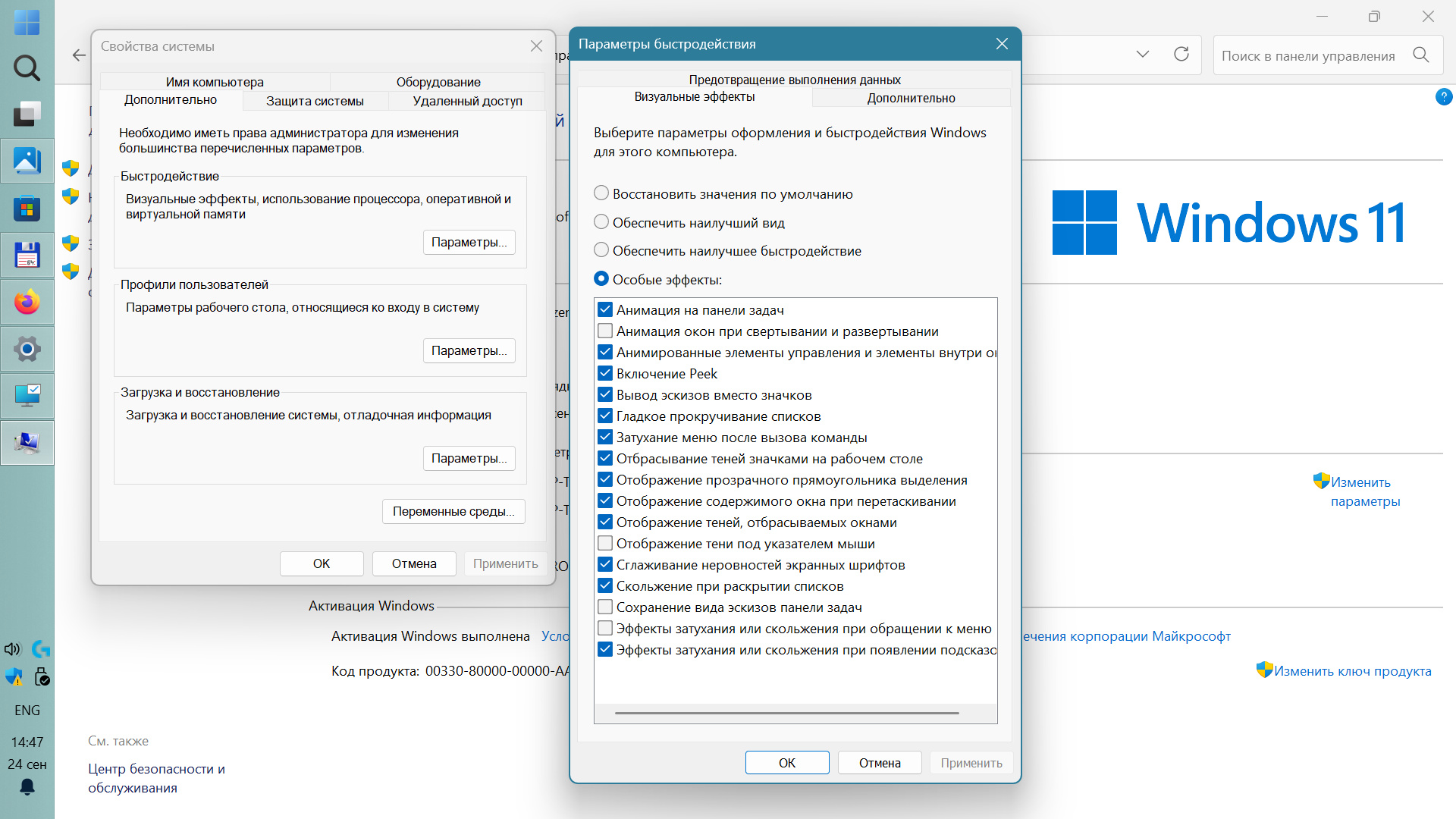Image resolution: width=1456 pixels, height=819 pixels.
Task: Check mouse pointer shadow checkbox
Action: pos(605,544)
